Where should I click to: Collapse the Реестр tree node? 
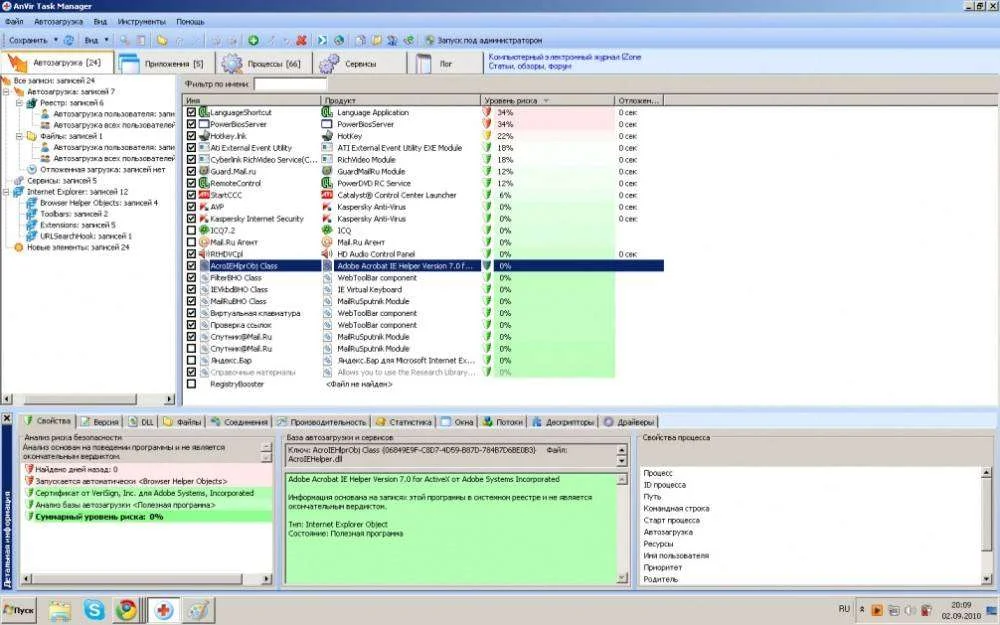[x=19, y=103]
